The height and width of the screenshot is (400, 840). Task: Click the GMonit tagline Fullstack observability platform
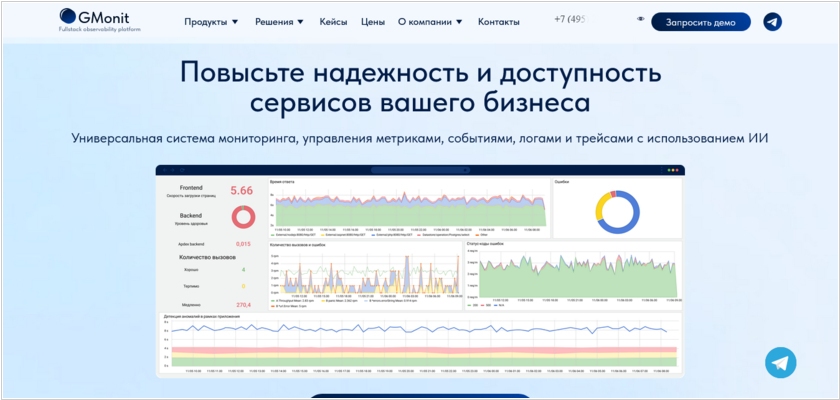point(100,29)
